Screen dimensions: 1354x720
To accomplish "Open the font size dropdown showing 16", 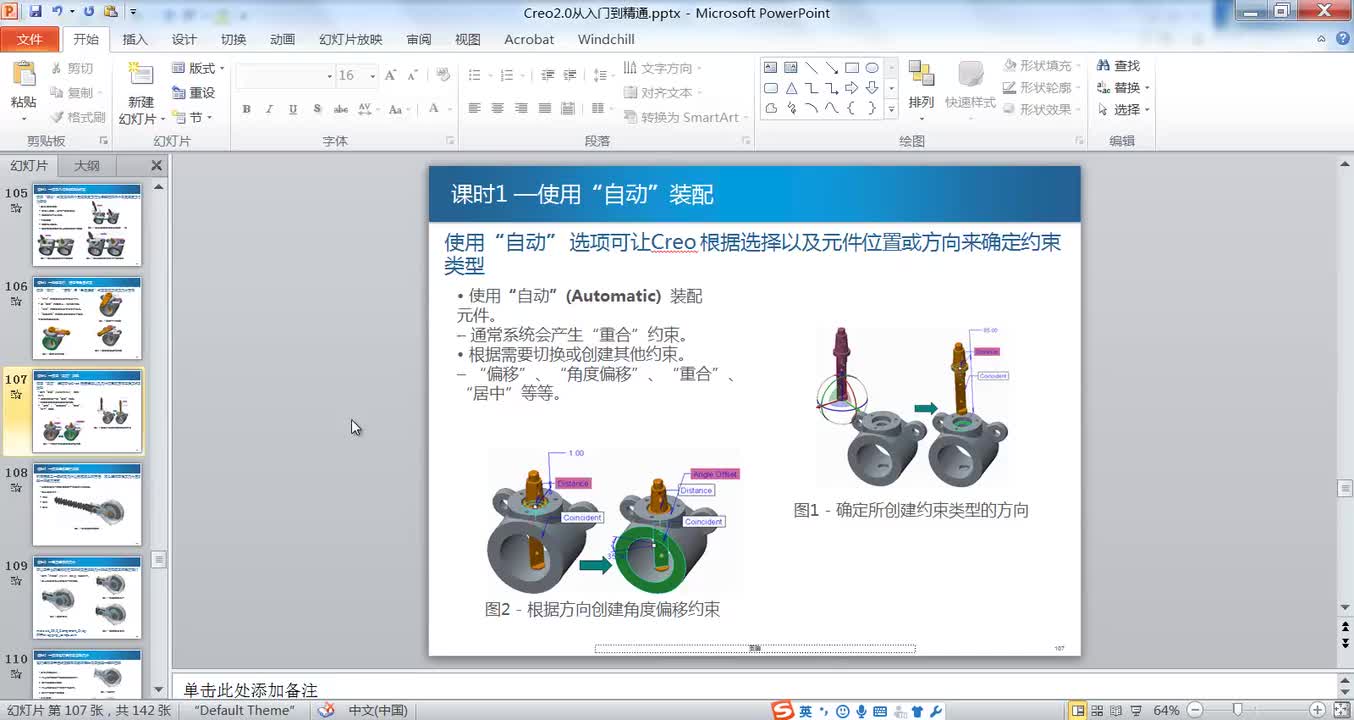I will tap(372, 76).
